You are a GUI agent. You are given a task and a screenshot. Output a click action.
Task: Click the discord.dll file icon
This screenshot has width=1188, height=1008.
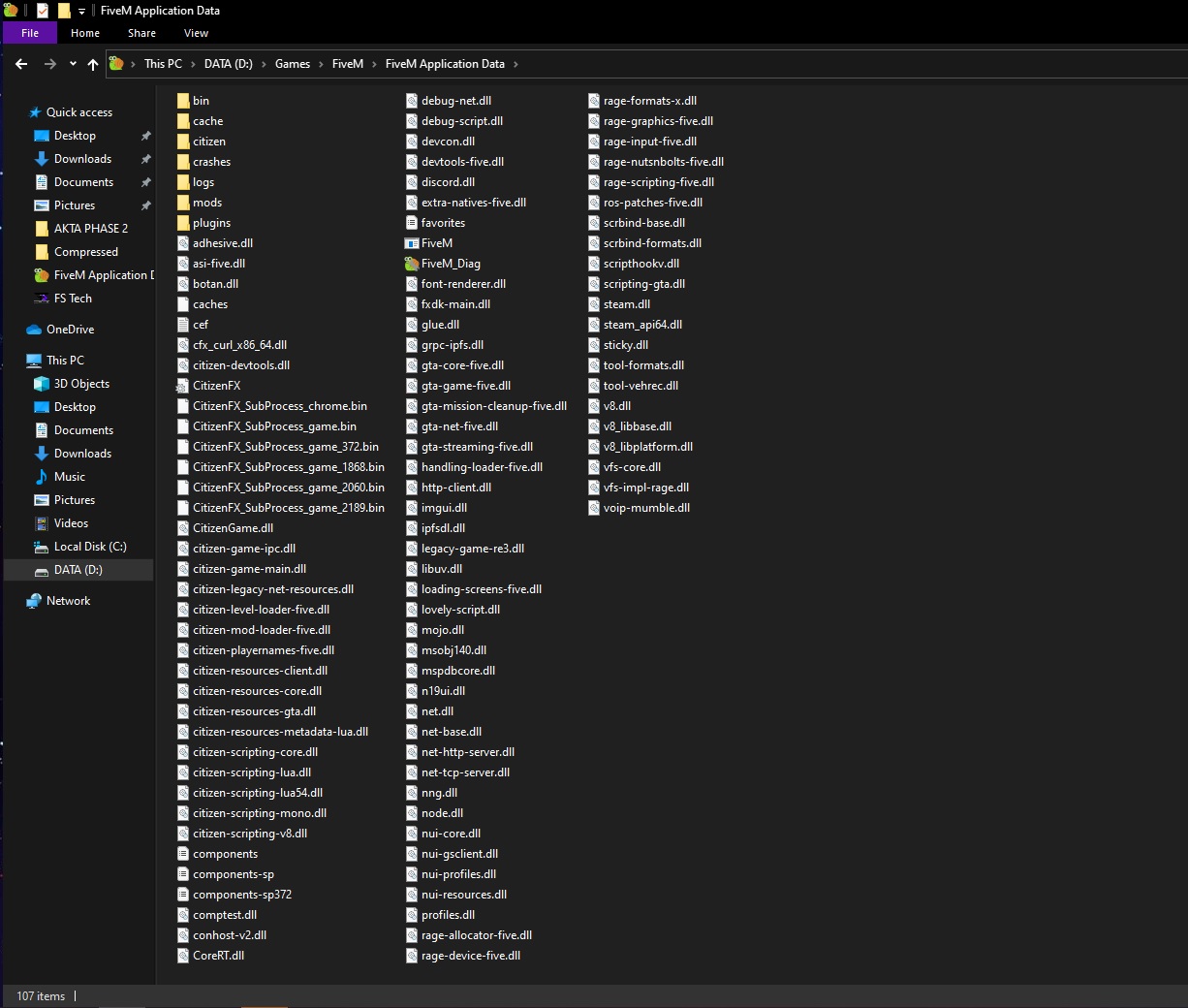point(412,182)
